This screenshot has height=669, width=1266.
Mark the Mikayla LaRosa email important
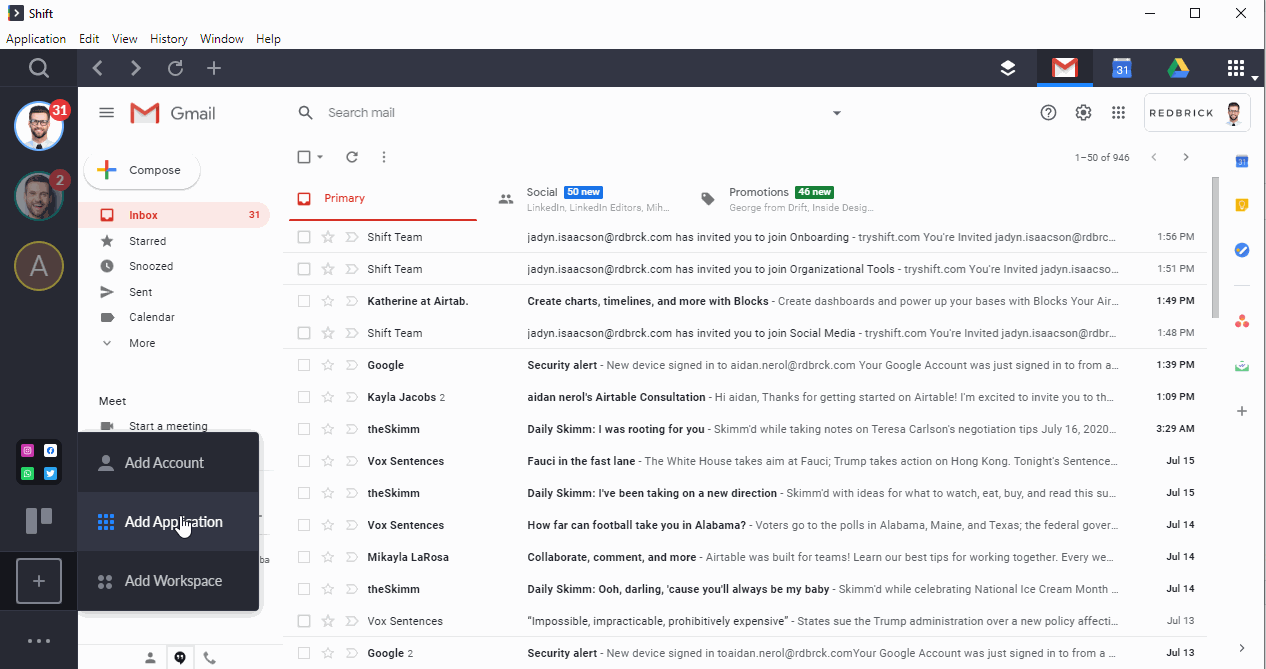click(x=351, y=557)
